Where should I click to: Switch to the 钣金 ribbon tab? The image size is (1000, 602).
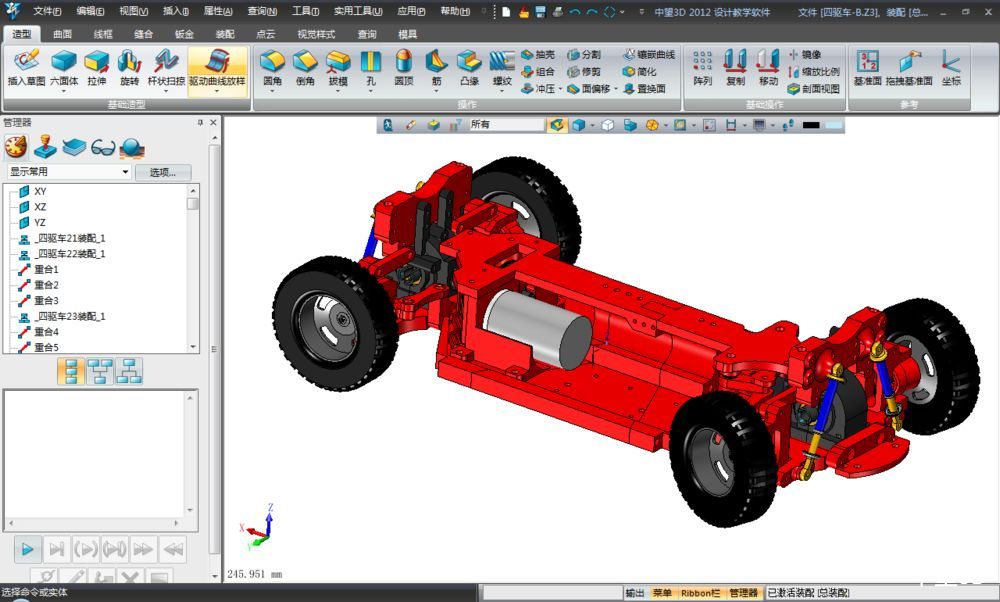(184, 33)
